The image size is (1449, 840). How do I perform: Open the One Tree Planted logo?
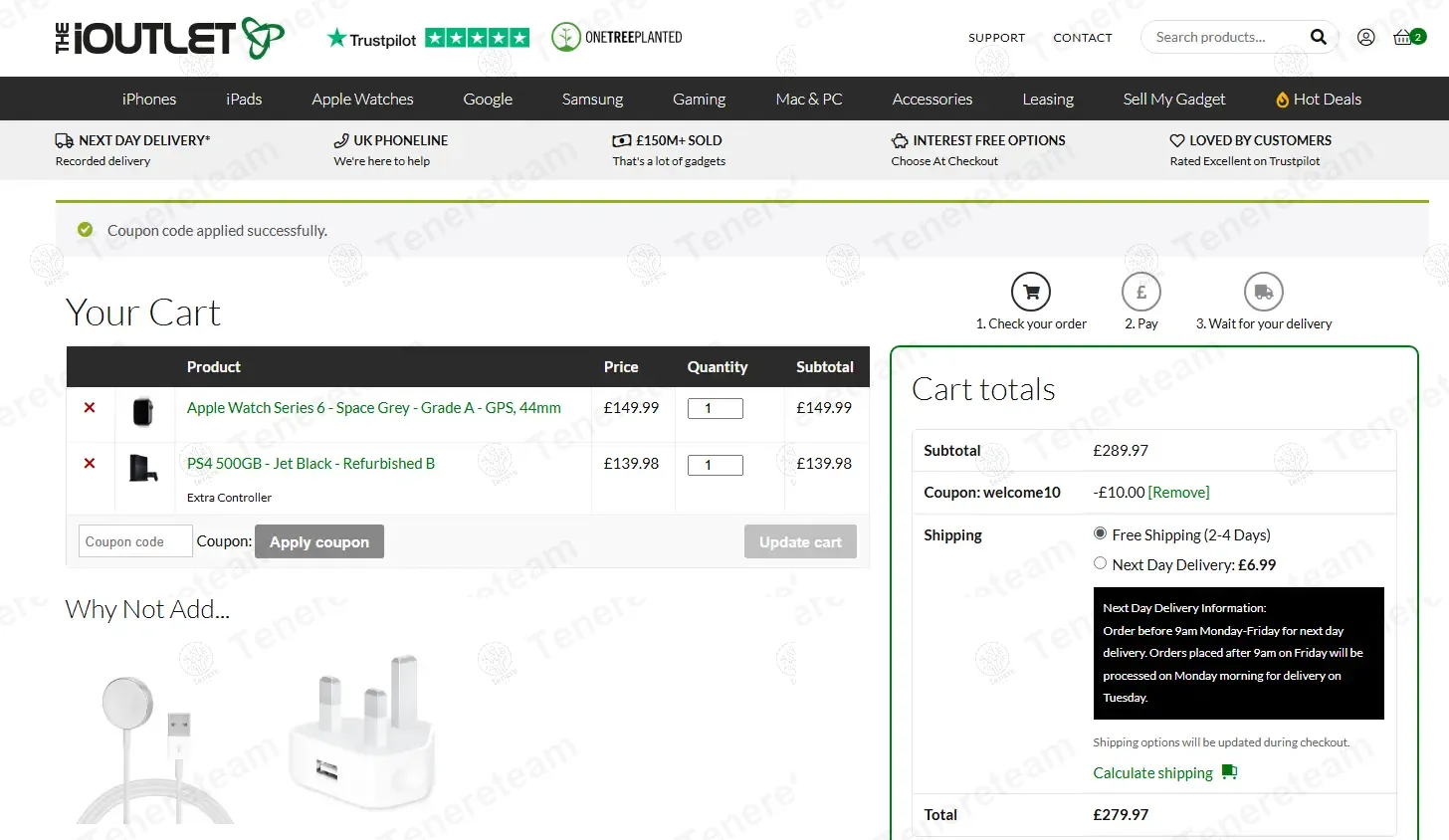pos(617,37)
